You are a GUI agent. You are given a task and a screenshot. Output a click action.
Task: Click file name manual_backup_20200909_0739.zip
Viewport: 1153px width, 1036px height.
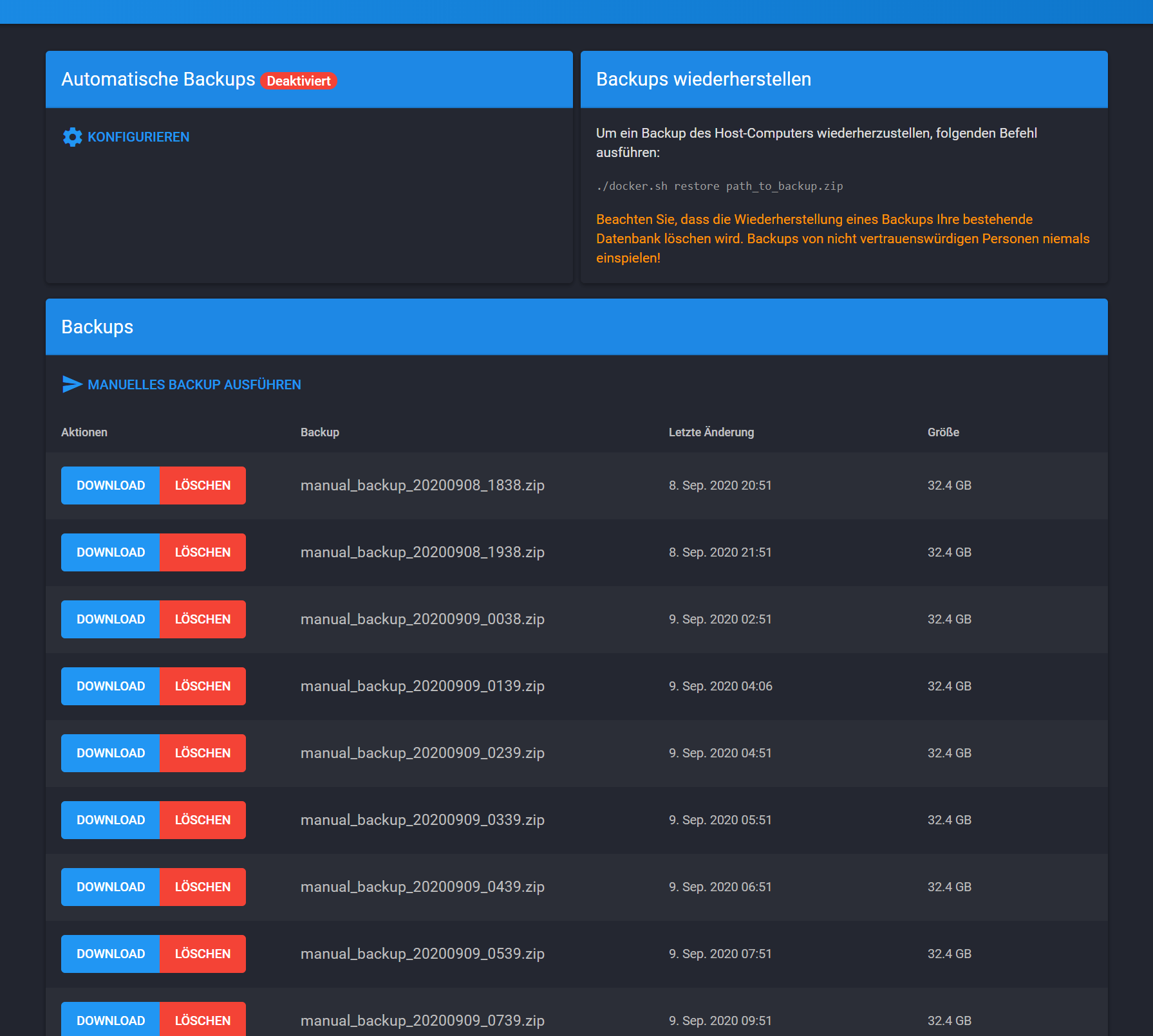tap(422, 1021)
